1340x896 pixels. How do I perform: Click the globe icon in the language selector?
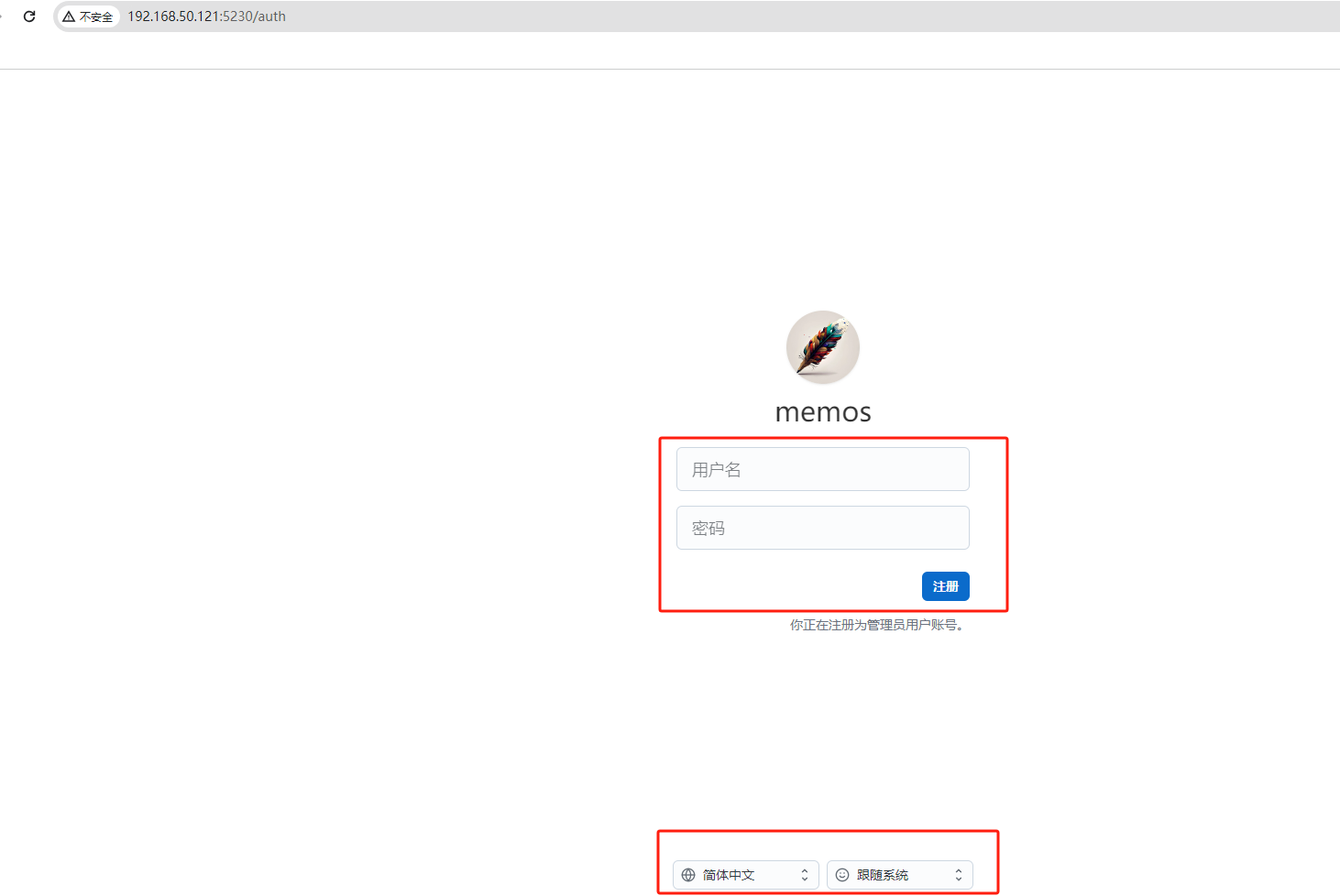coord(688,875)
